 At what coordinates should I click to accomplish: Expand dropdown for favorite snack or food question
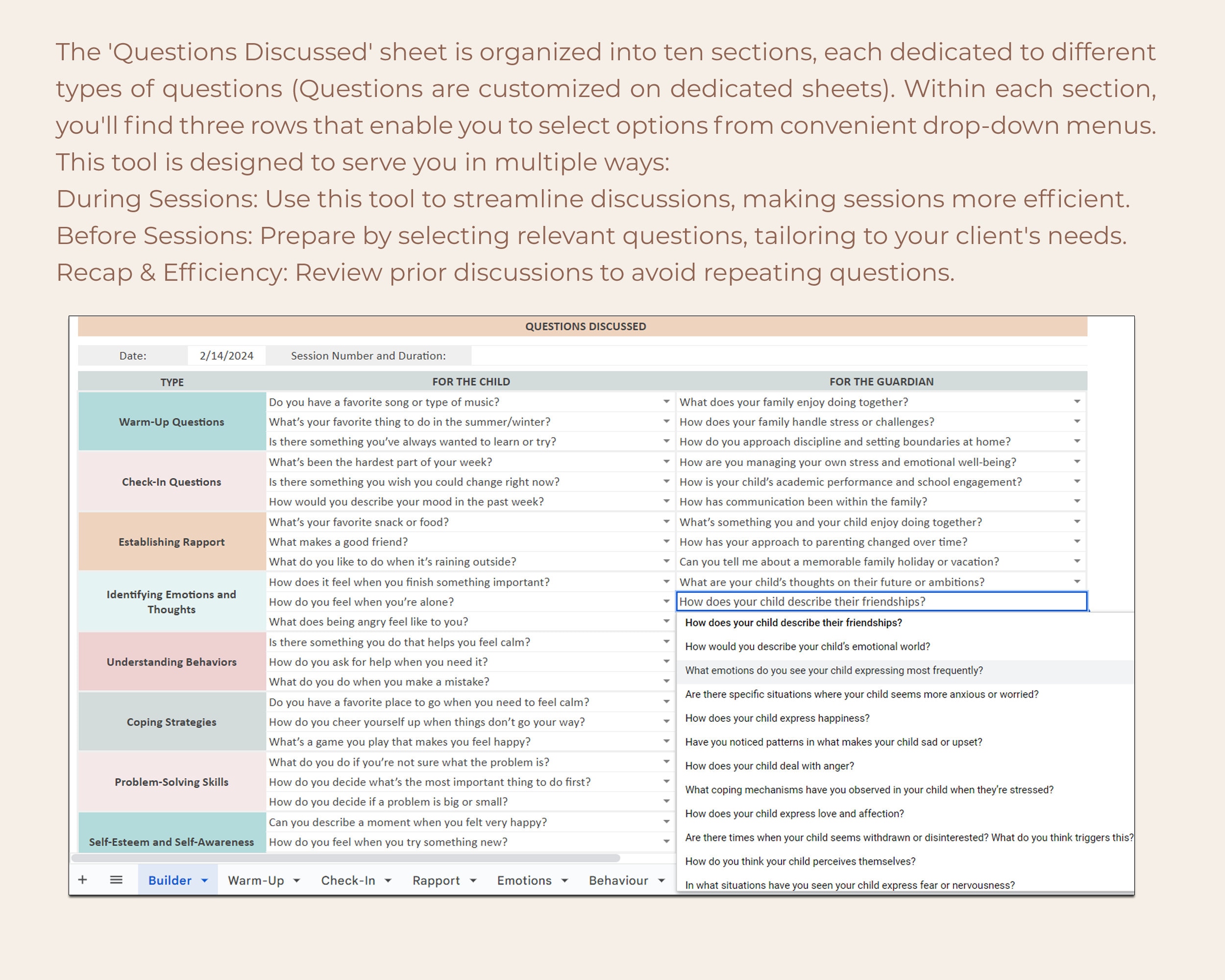point(666,521)
